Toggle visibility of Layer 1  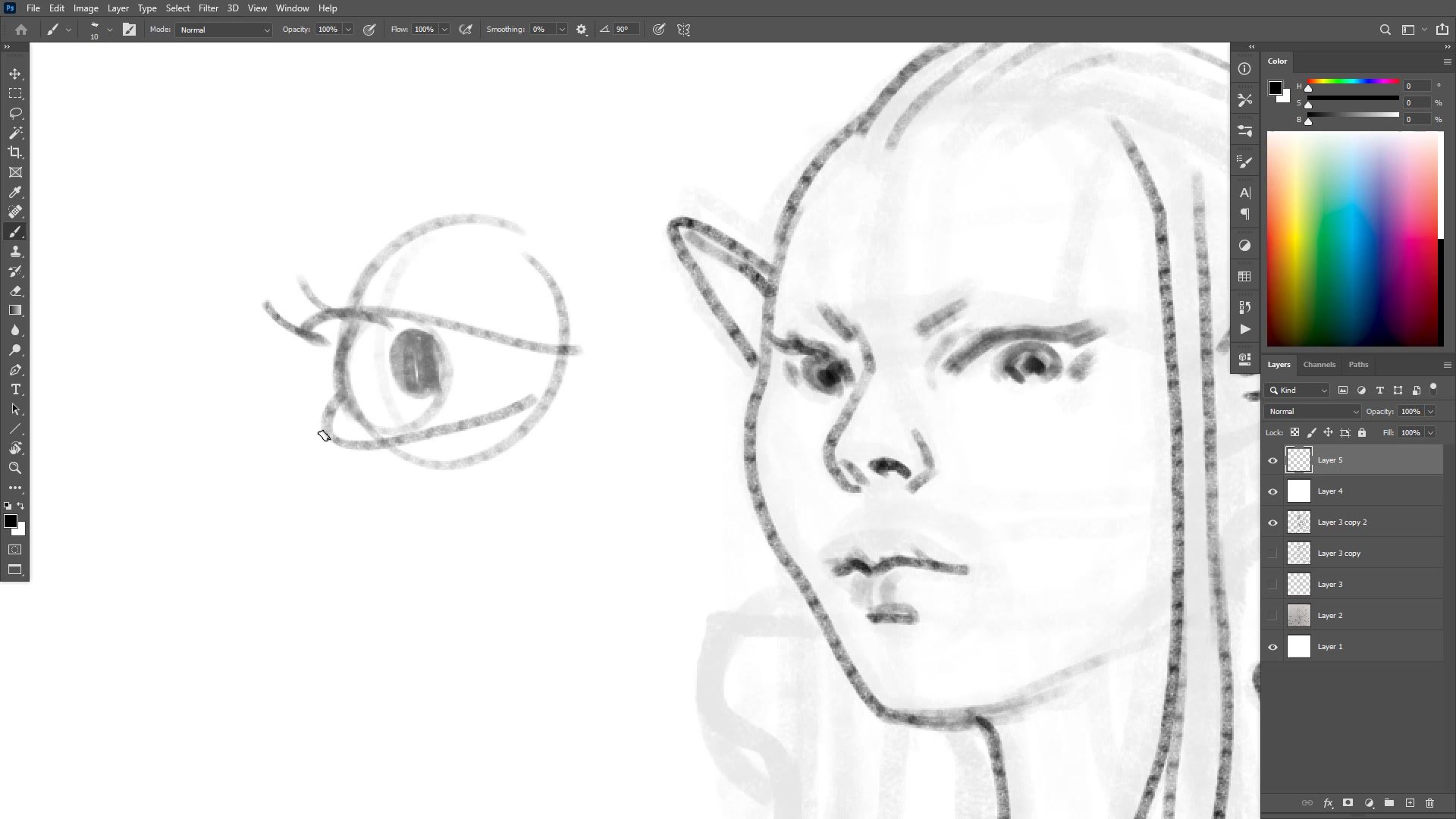coord(1272,647)
